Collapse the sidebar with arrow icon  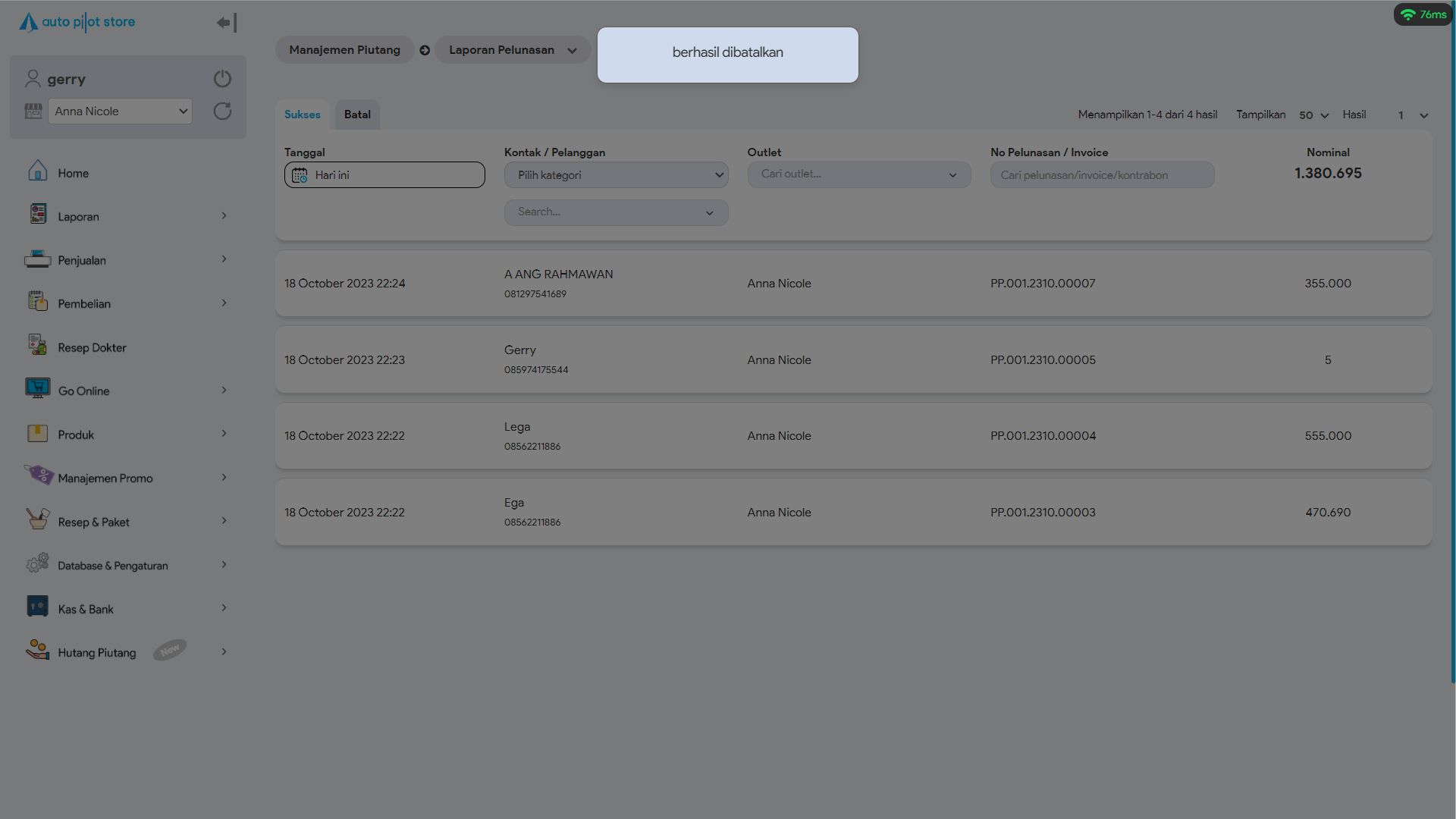[x=226, y=23]
